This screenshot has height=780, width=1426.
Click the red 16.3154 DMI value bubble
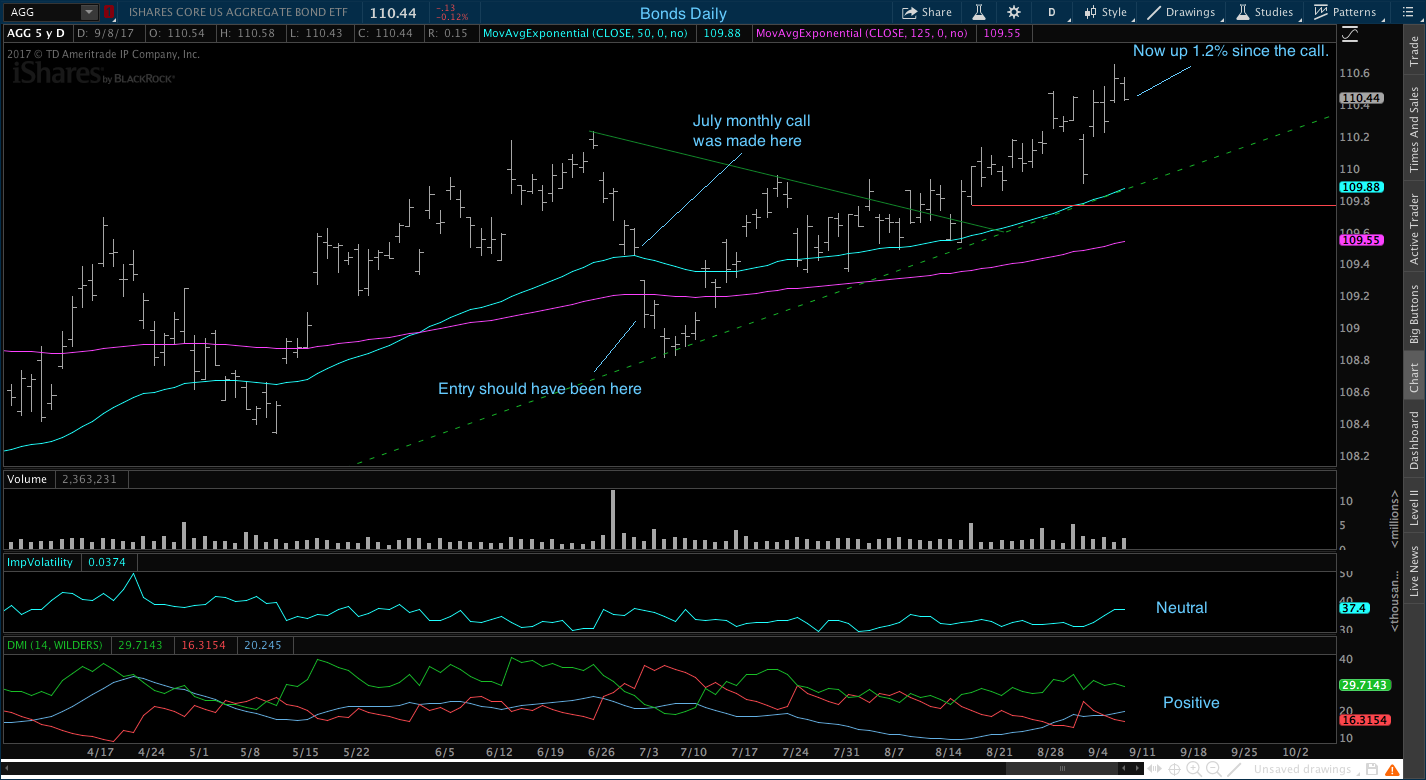click(x=1364, y=719)
